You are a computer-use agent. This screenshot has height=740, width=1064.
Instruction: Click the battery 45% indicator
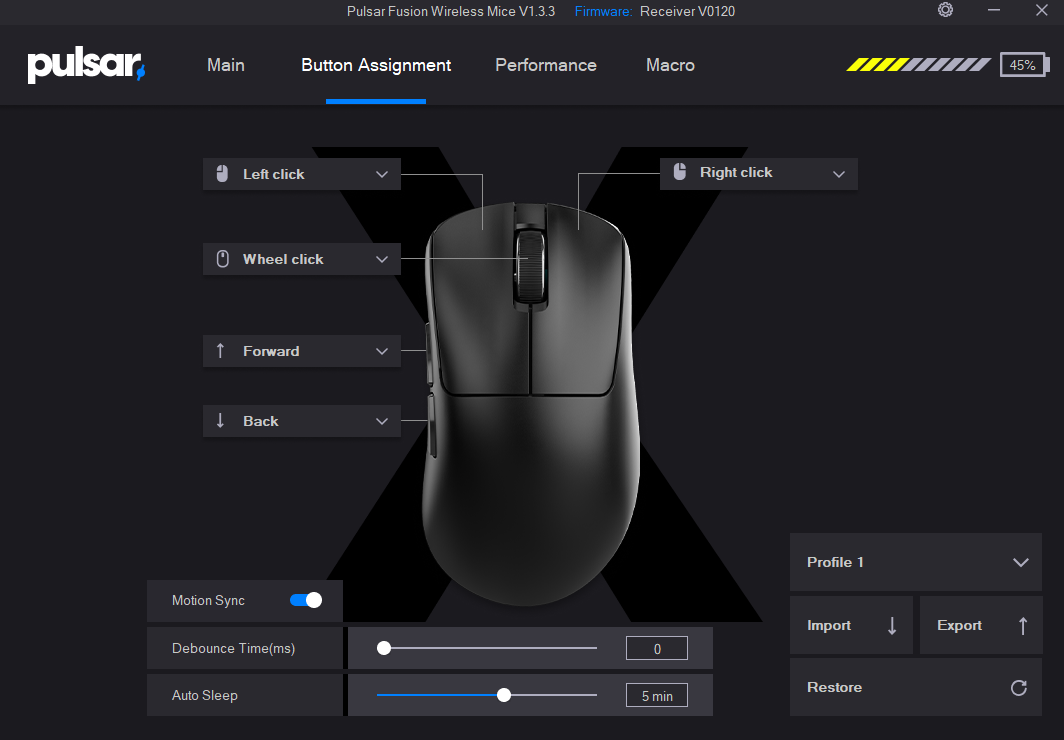pyautogui.click(x=1024, y=65)
